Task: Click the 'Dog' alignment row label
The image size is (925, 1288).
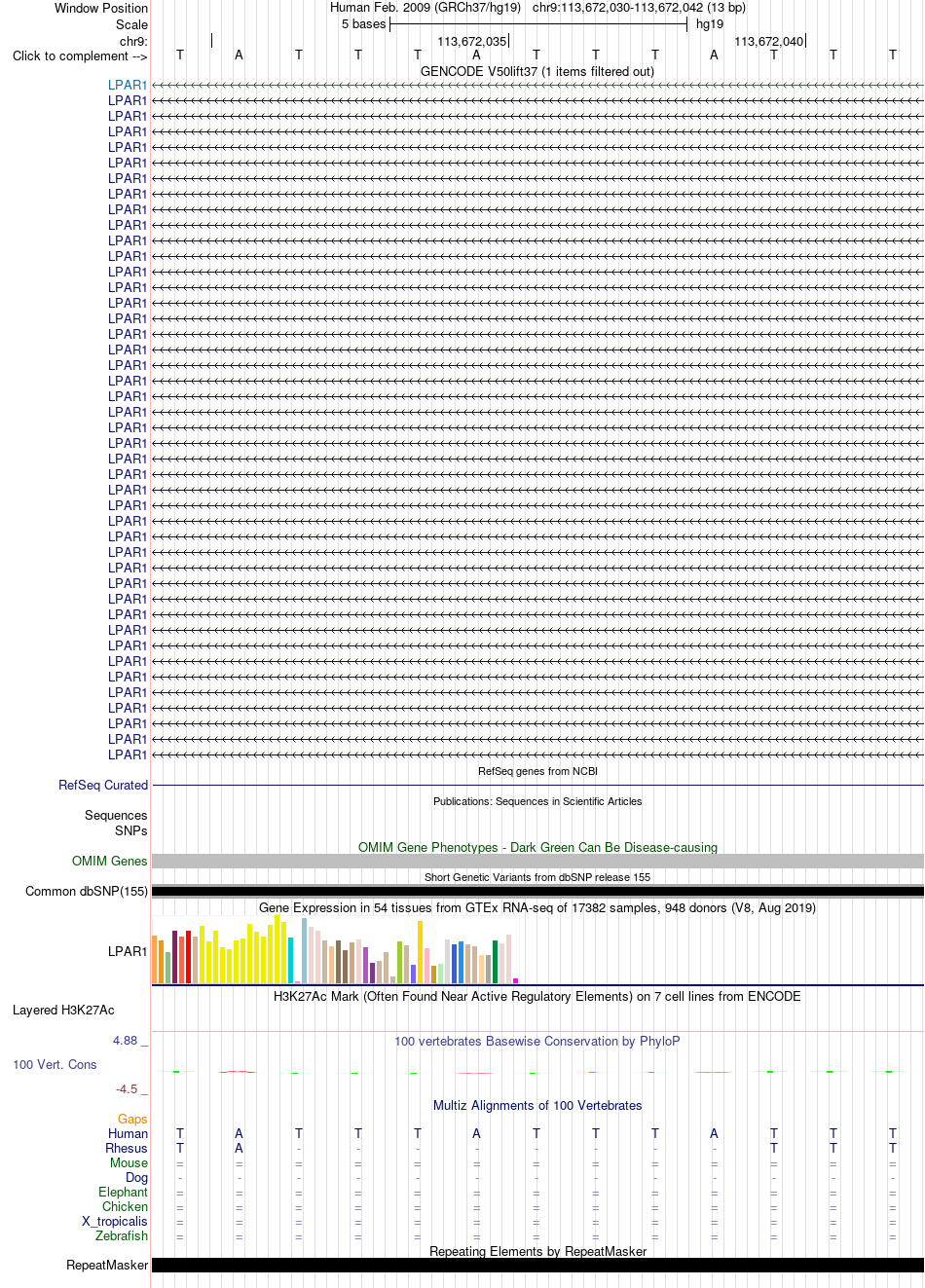Action: 136,1177
